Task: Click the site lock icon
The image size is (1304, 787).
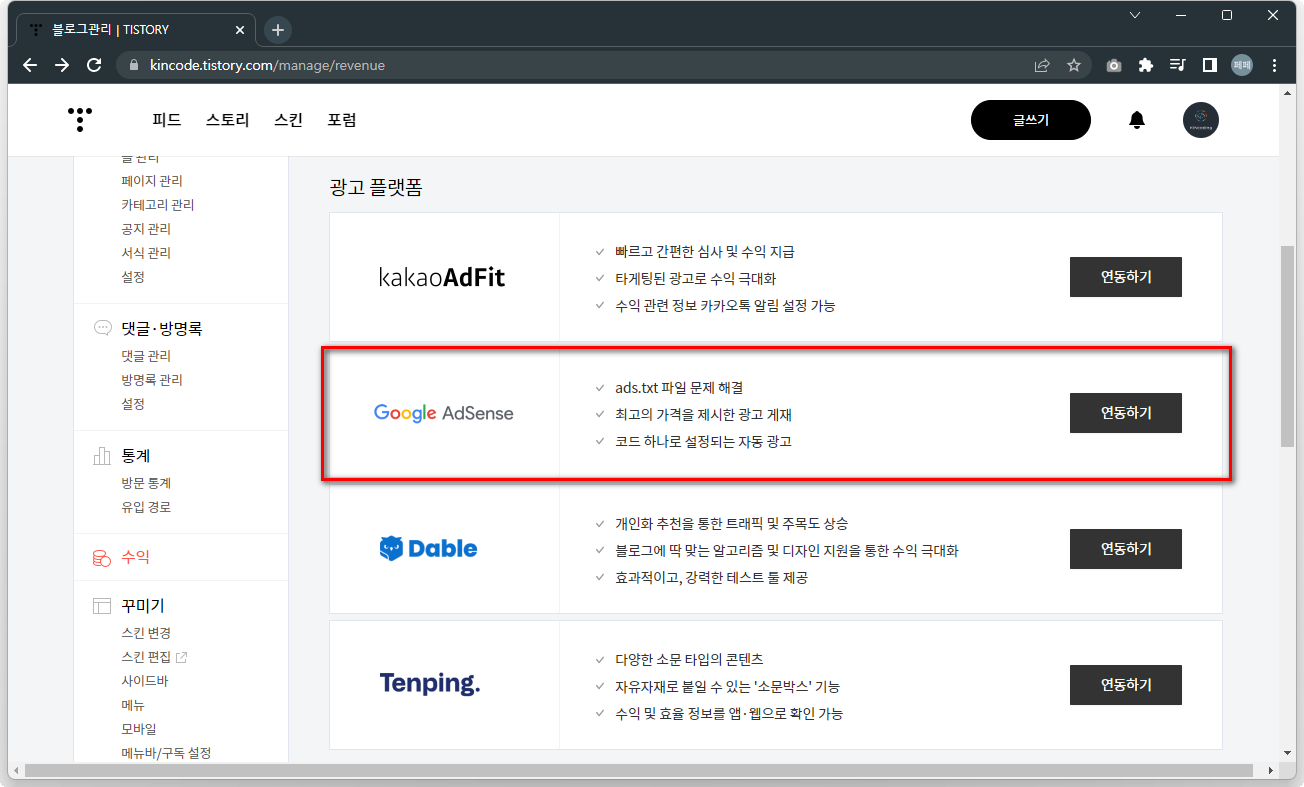Action: pos(134,65)
